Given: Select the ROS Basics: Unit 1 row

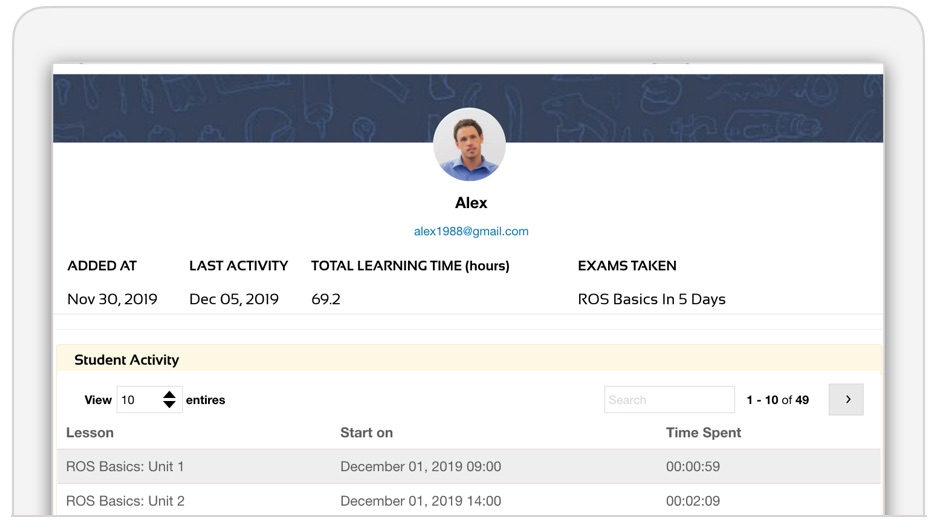Looking at the screenshot, I should point(469,466).
